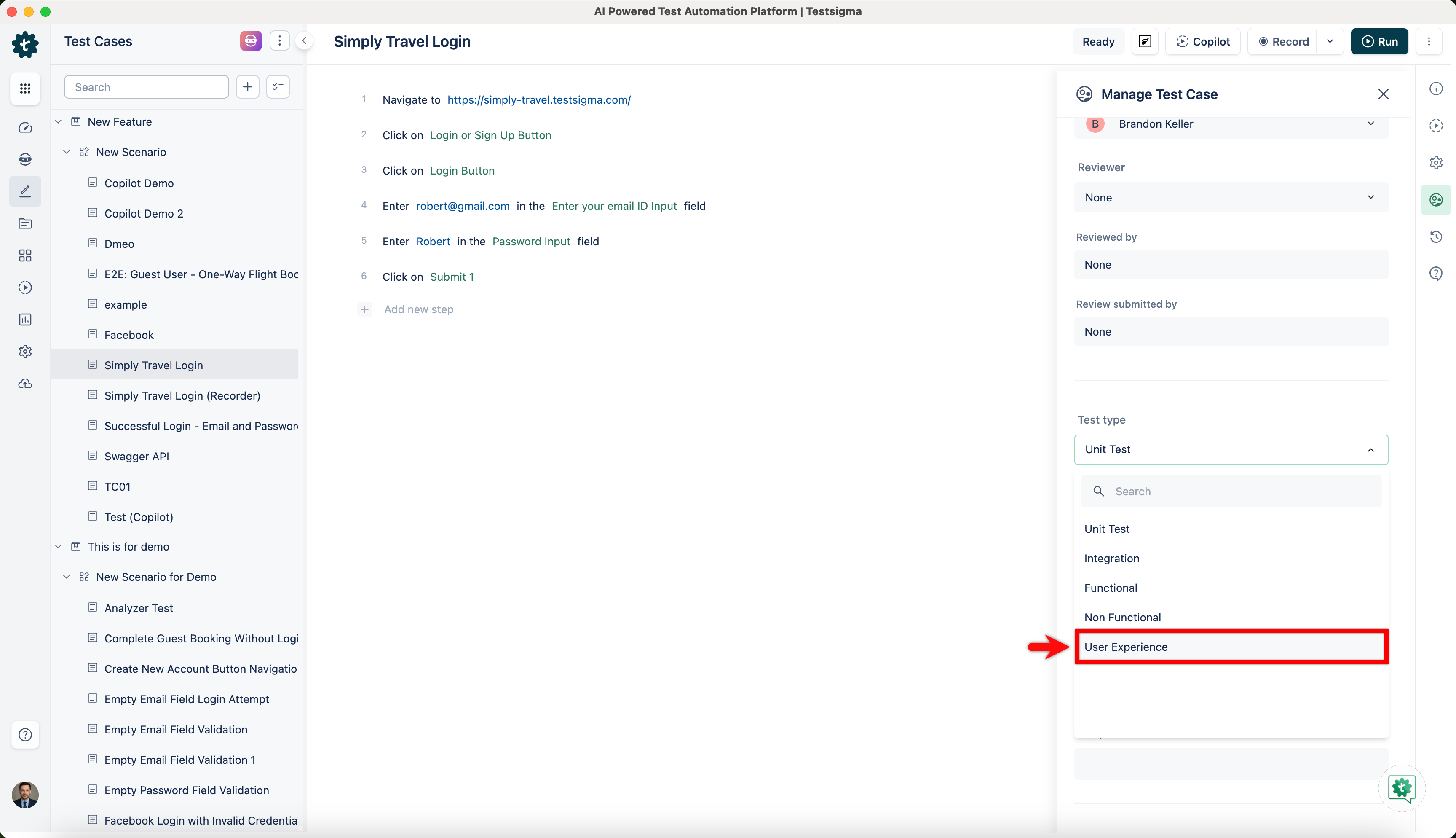Viewport: 1456px width, 838px height.
Task: Select the Facebook test case in tree
Action: (128, 334)
